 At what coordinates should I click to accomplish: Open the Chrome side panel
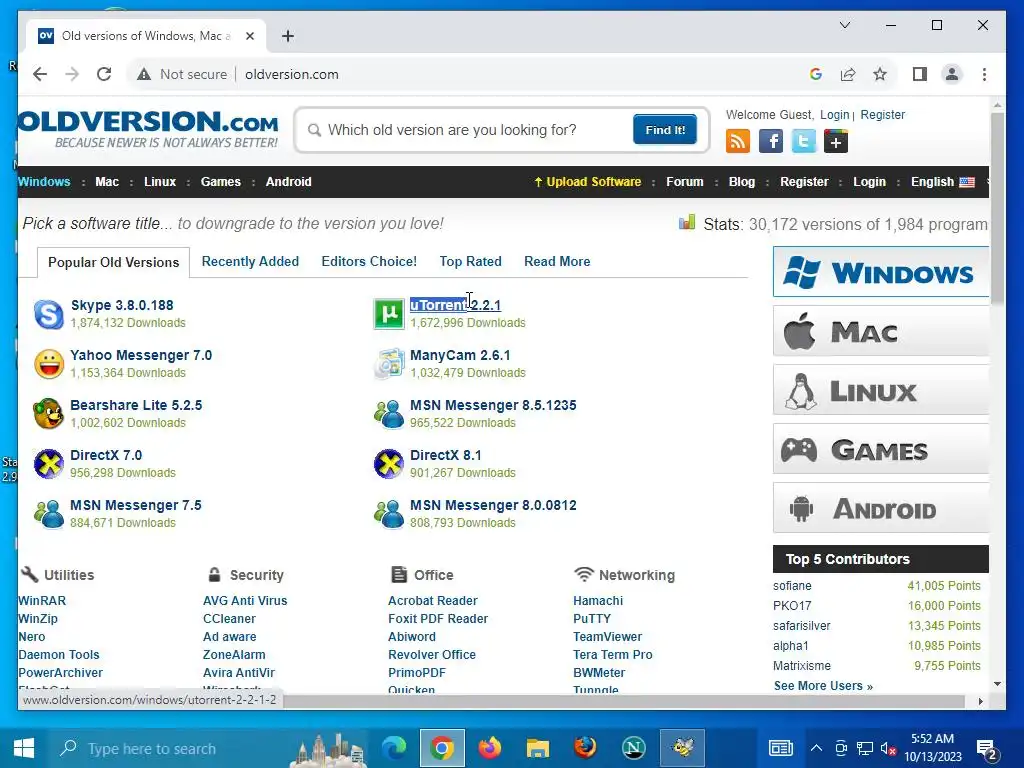[920, 74]
